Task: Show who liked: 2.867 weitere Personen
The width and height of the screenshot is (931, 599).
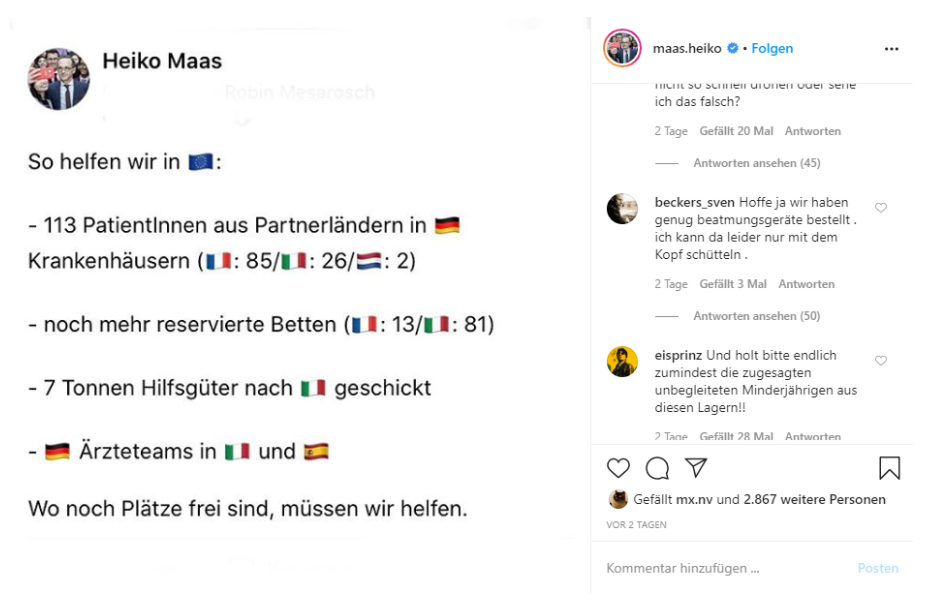Action: pyautogui.click(x=814, y=500)
